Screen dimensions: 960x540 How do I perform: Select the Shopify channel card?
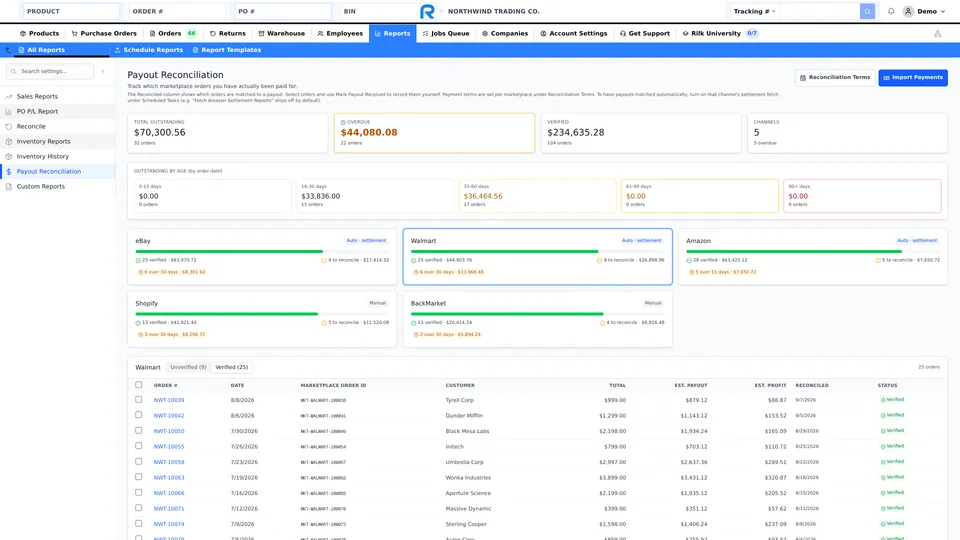click(262, 320)
